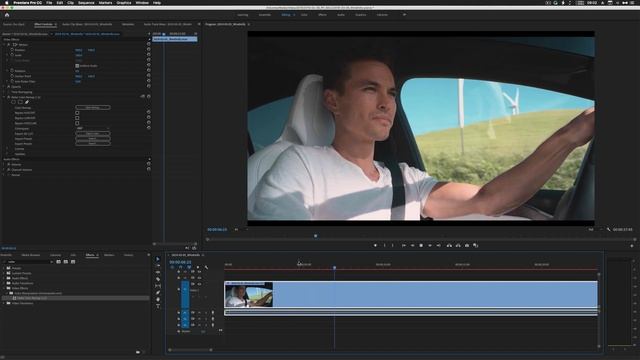The width and height of the screenshot is (640, 360).
Task: Filter the Effects panel by Accelerated Effects
Action: (58, 262)
